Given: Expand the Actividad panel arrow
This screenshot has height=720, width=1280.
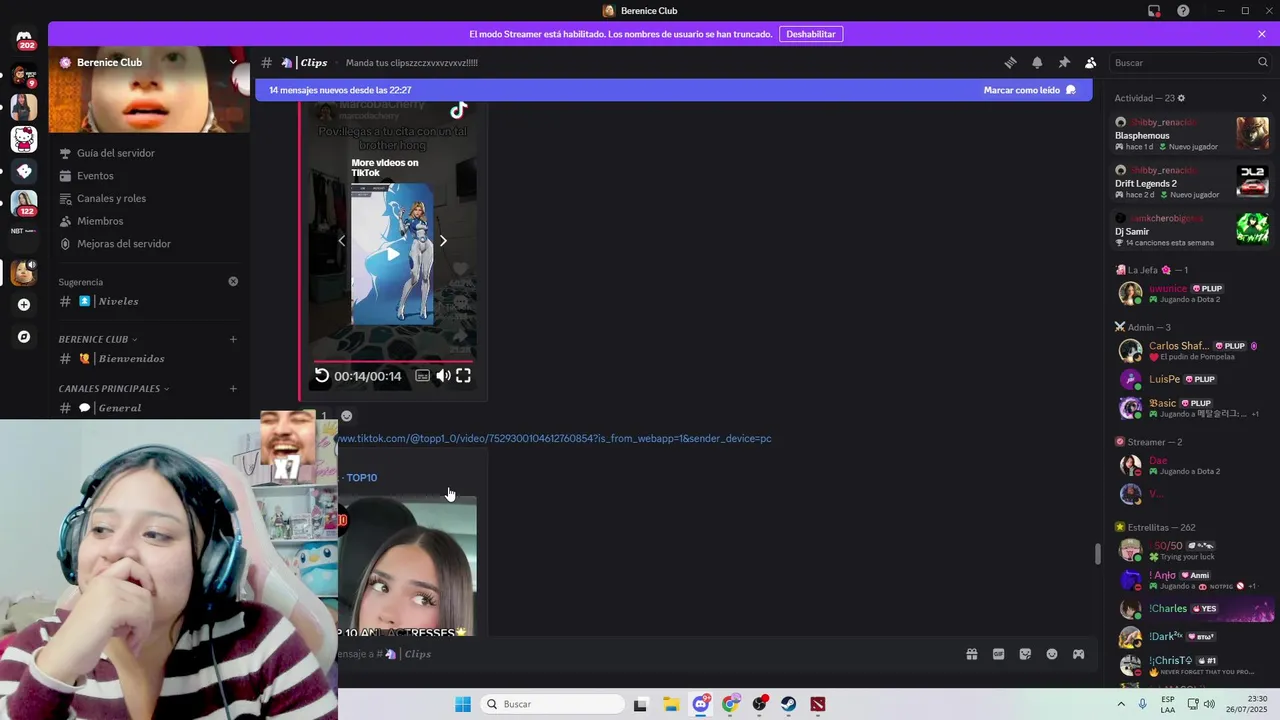Looking at the screenshot, I should pos(1264,98).
